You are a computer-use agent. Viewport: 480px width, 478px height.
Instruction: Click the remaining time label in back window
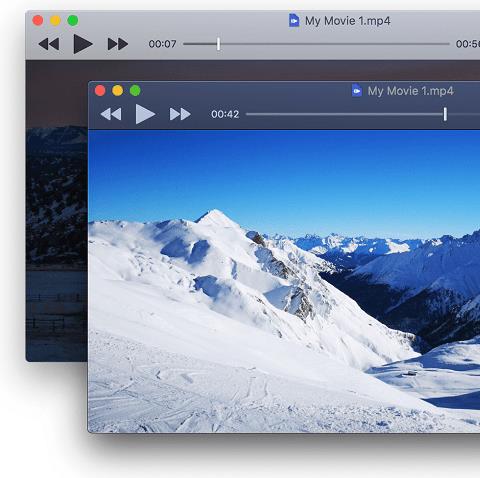tap(468, 44)
